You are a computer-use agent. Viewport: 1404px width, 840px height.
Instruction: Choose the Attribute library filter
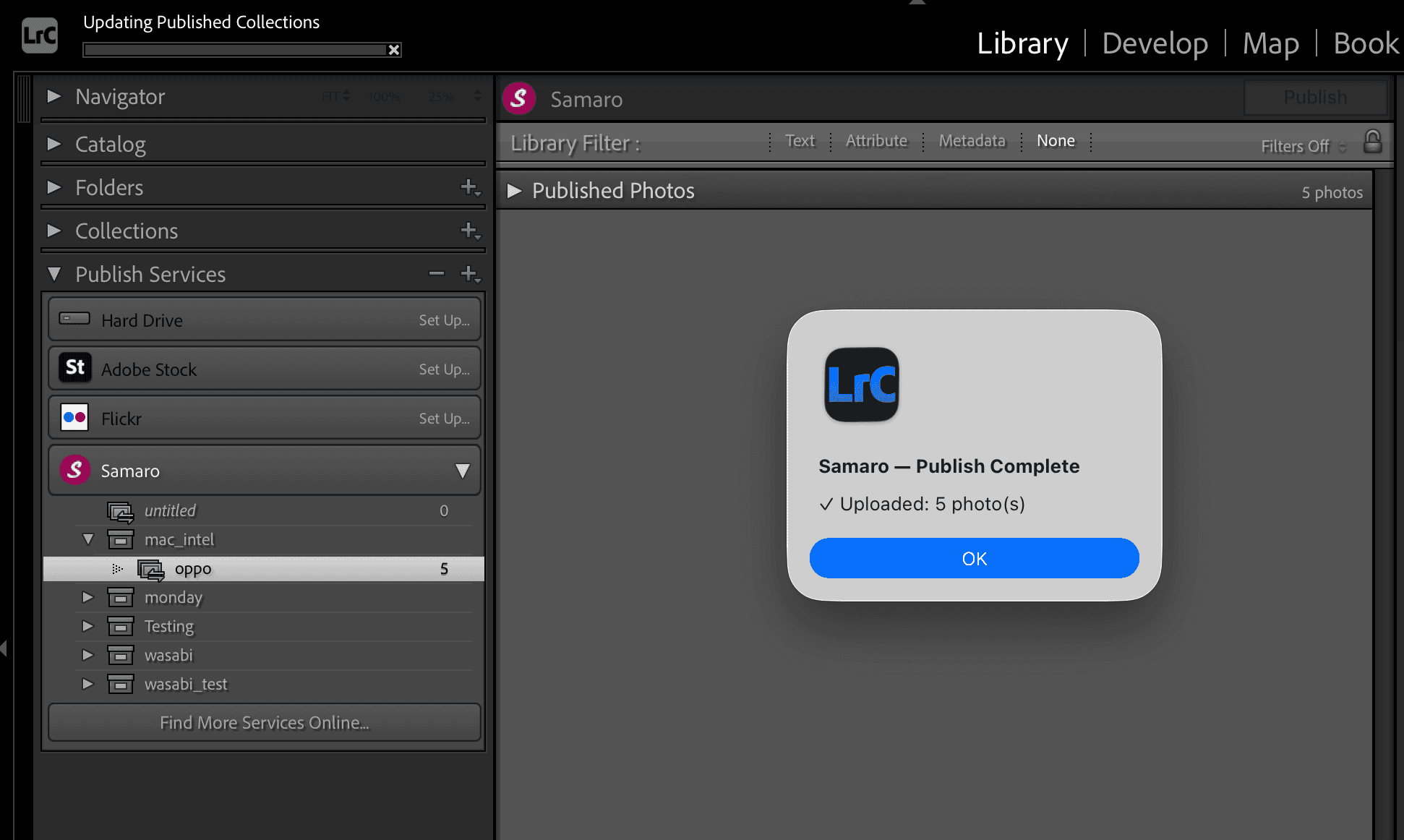(x=876, y=141)
